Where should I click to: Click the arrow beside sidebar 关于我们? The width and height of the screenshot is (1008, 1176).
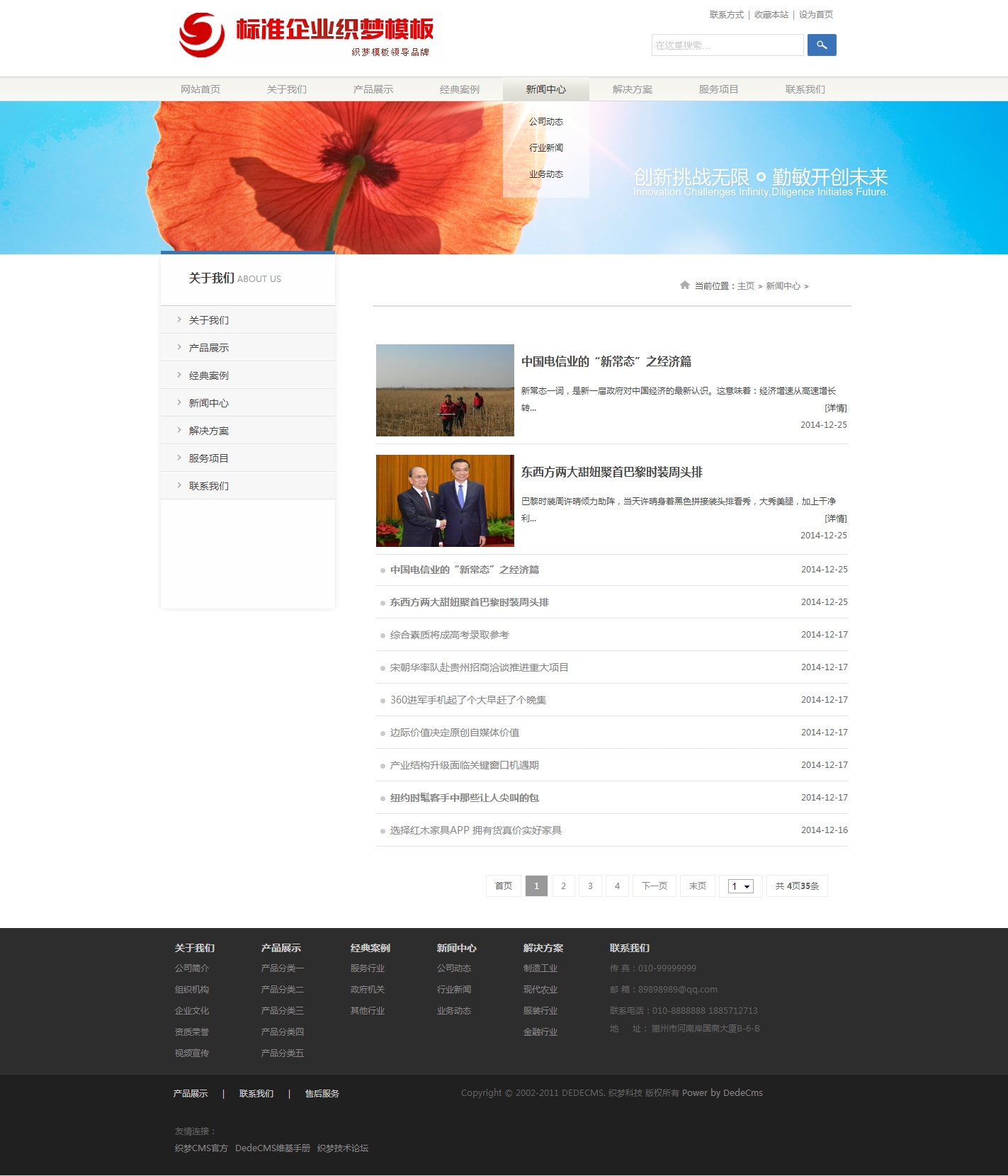tap(179, 320)
